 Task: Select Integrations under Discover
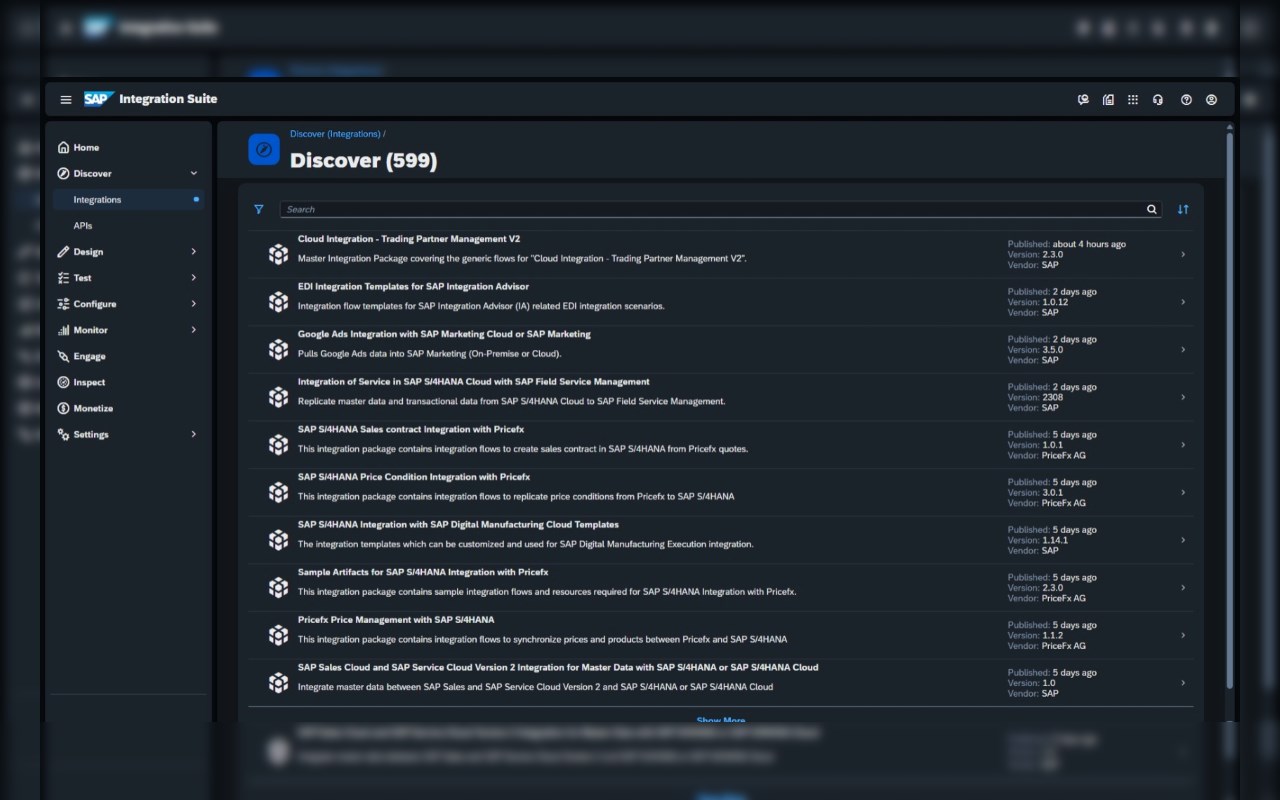coord(128,200)
